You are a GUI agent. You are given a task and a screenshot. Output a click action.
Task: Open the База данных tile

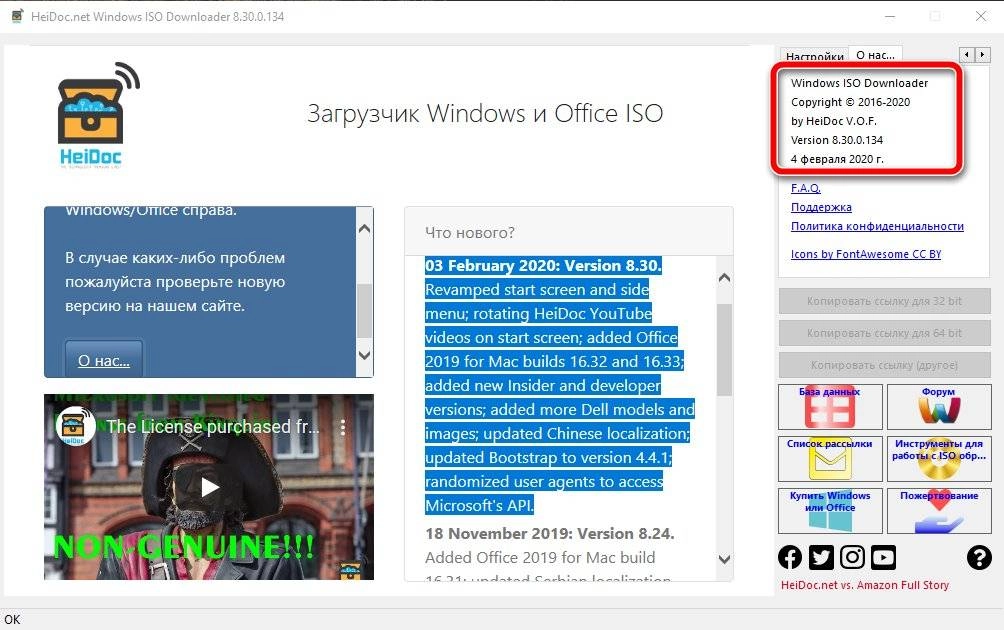pyautogui.click(x=830, y=407)
